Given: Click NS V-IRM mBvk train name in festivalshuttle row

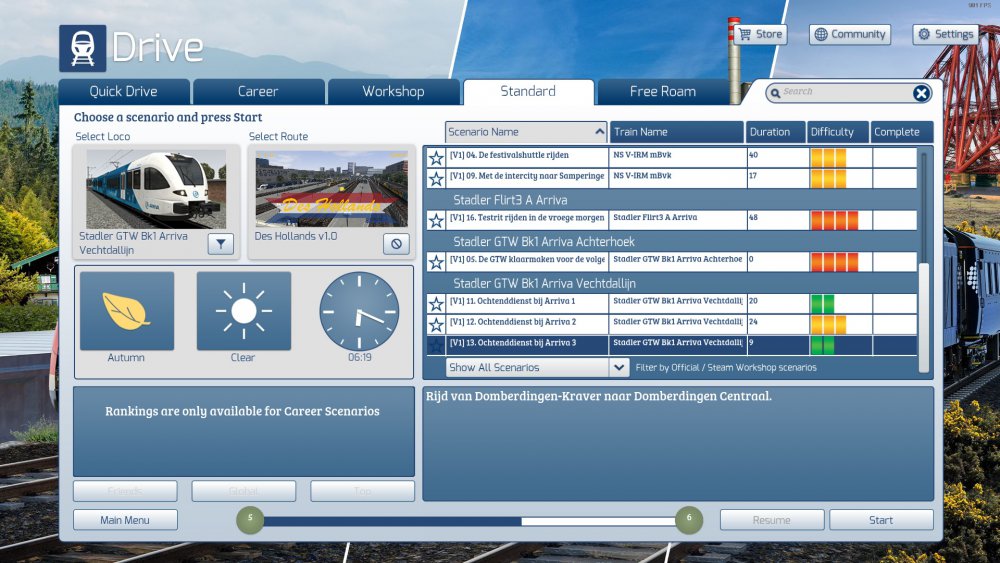Looking at the screenshot, I should point(642,155).
